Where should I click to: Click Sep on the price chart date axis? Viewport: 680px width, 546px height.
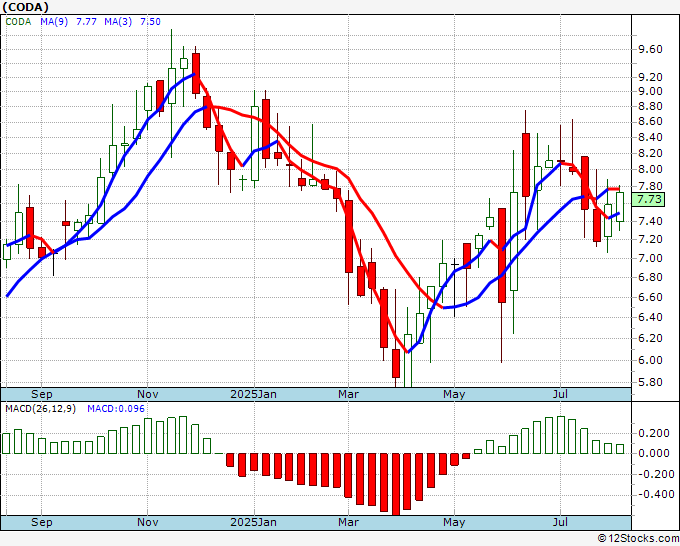[42, 394]
